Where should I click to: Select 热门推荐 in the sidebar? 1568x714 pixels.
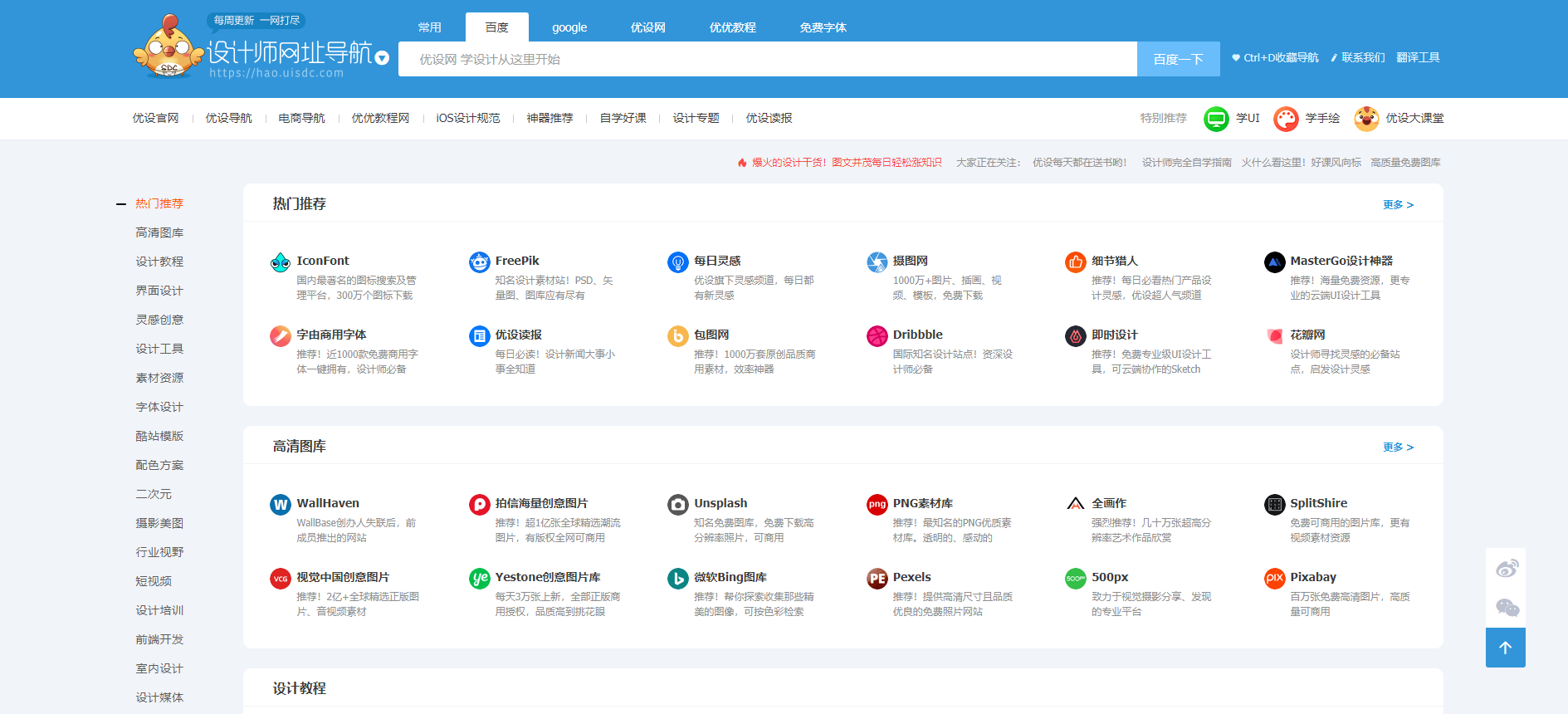point(159,204)
